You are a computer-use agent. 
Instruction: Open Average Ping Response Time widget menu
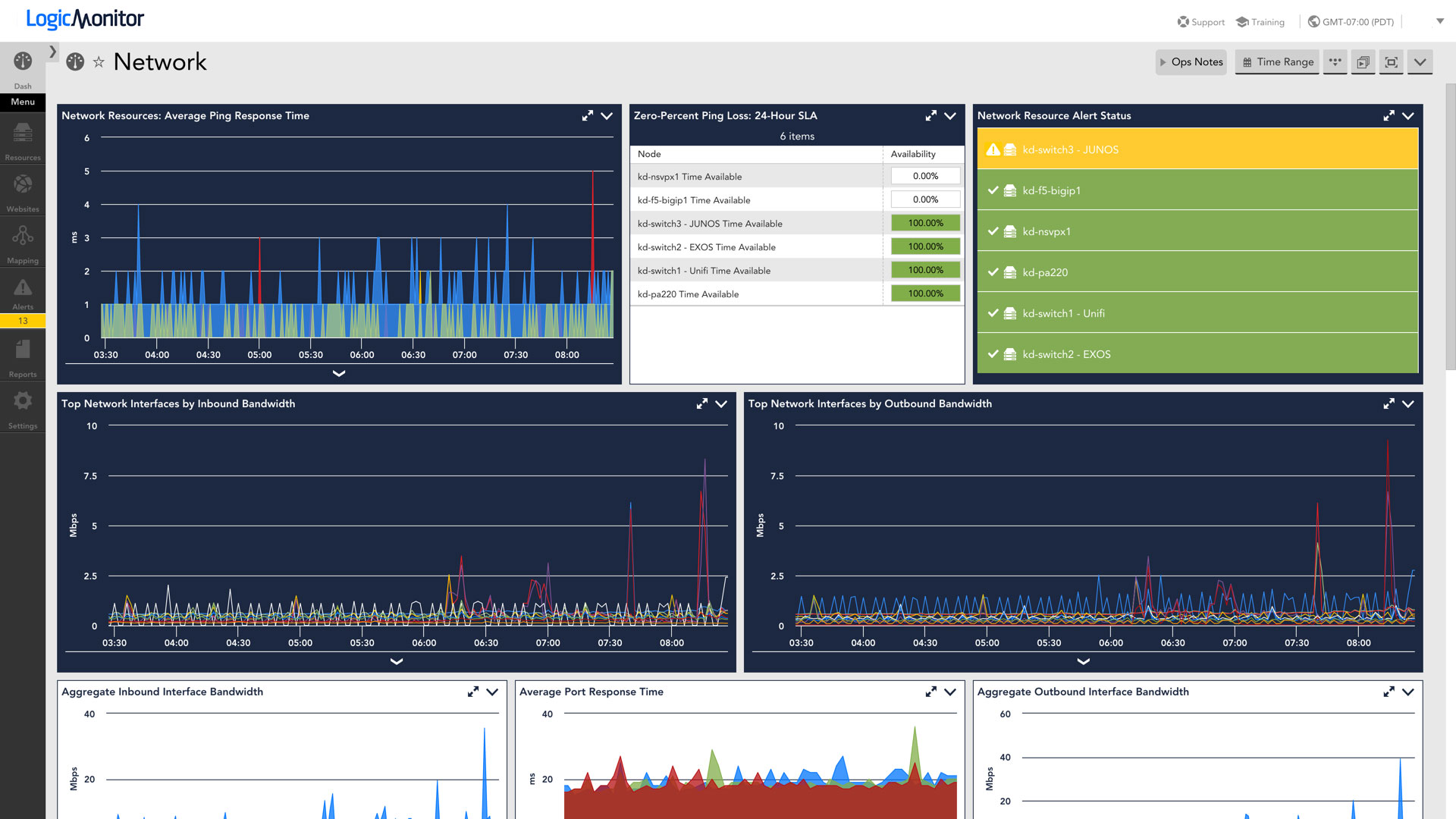(x=607, y=116)
